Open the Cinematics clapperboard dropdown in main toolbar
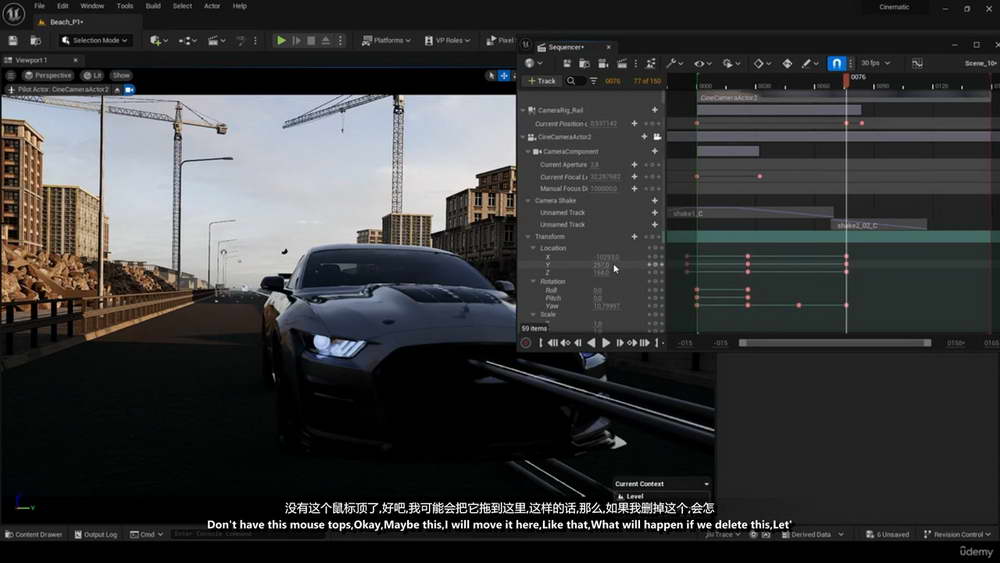This screenshot has height=563, width=1000. (x=216, y=40)
